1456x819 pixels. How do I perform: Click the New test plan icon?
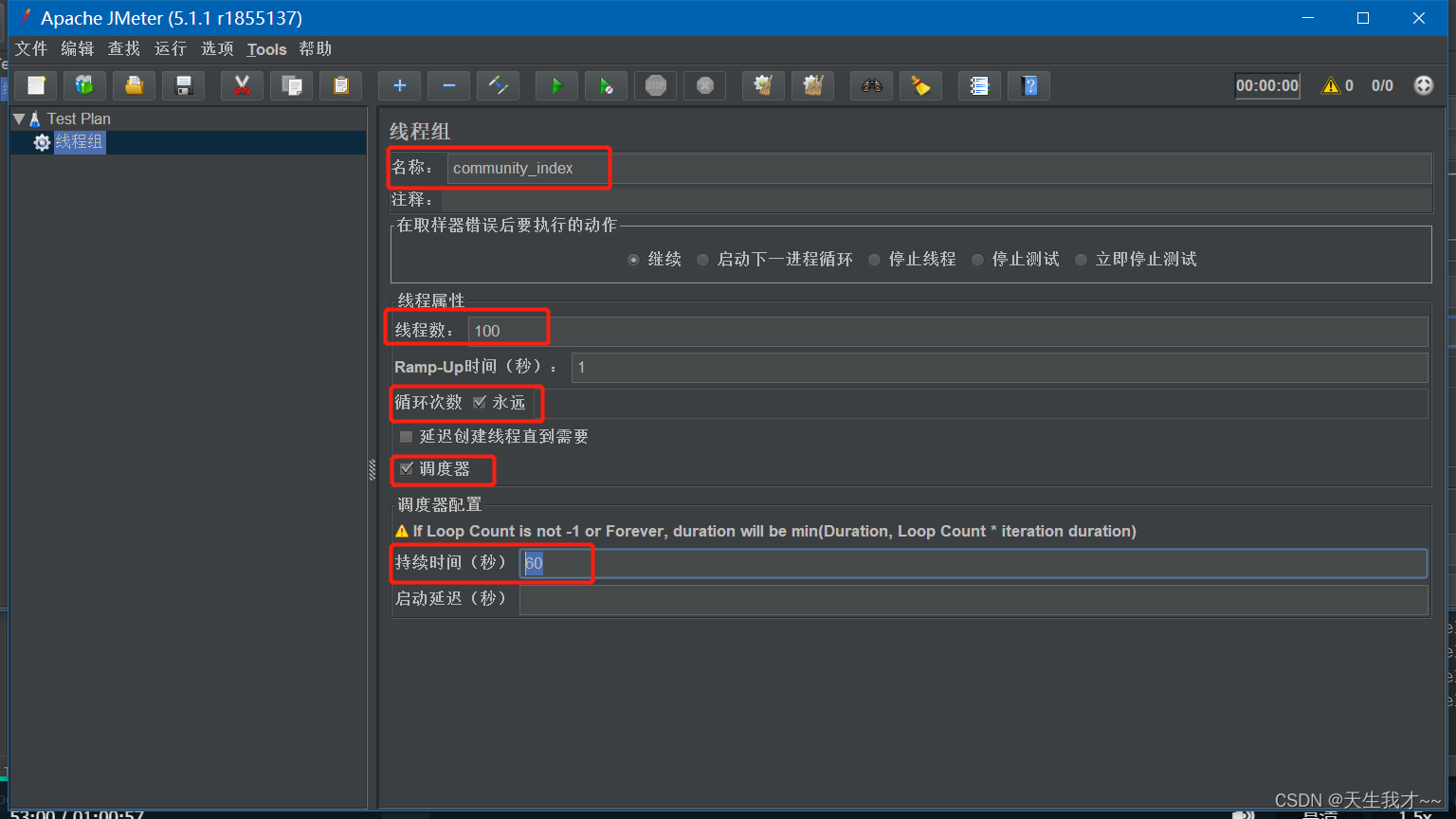pos(36,85)
